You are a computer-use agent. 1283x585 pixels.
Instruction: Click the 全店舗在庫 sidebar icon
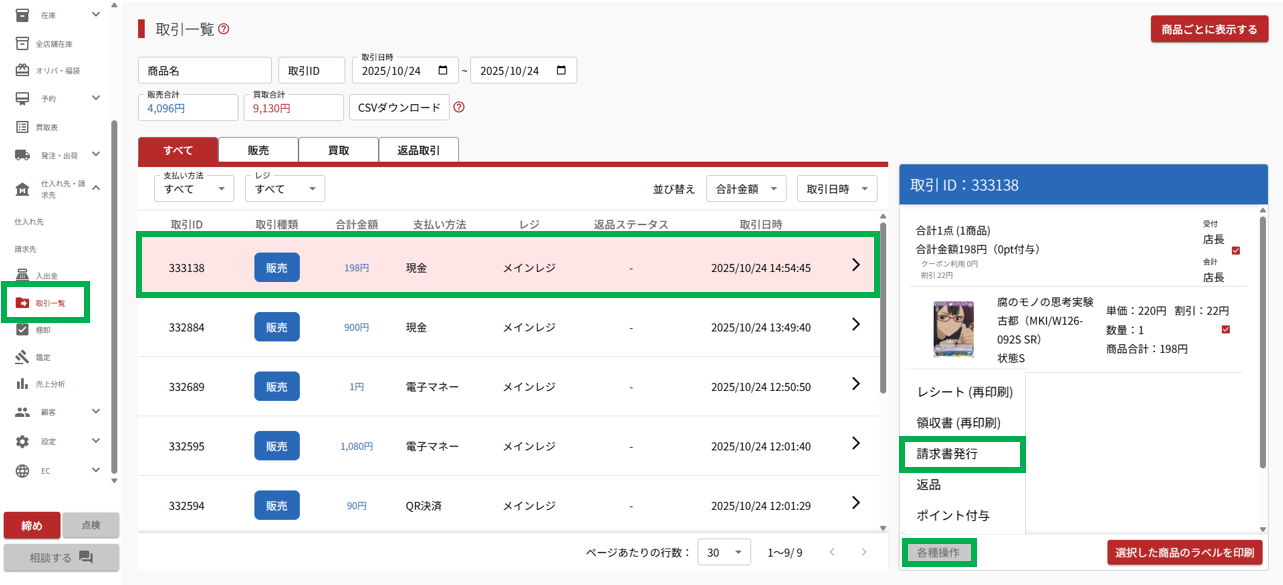coord(22,44)
